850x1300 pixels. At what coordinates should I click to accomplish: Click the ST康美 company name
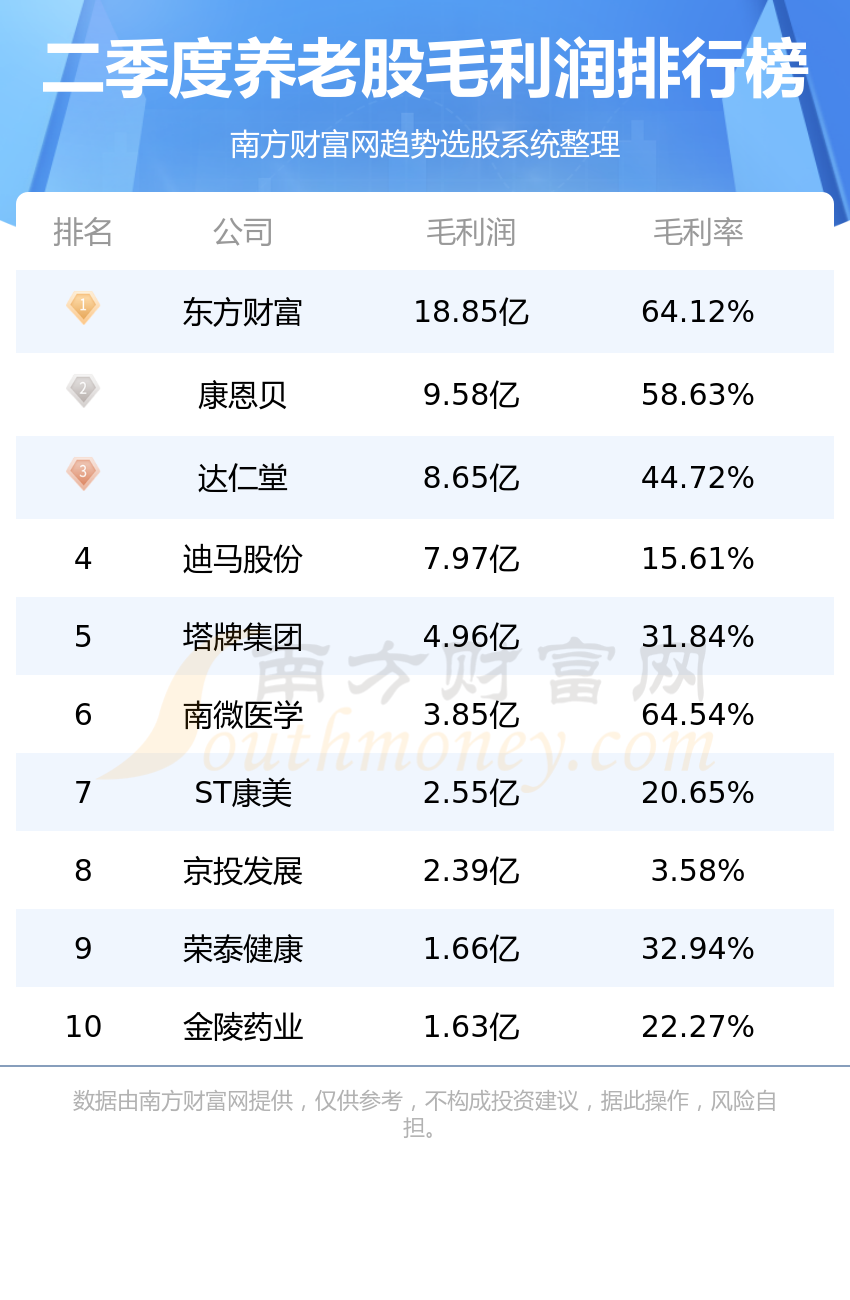243,792
